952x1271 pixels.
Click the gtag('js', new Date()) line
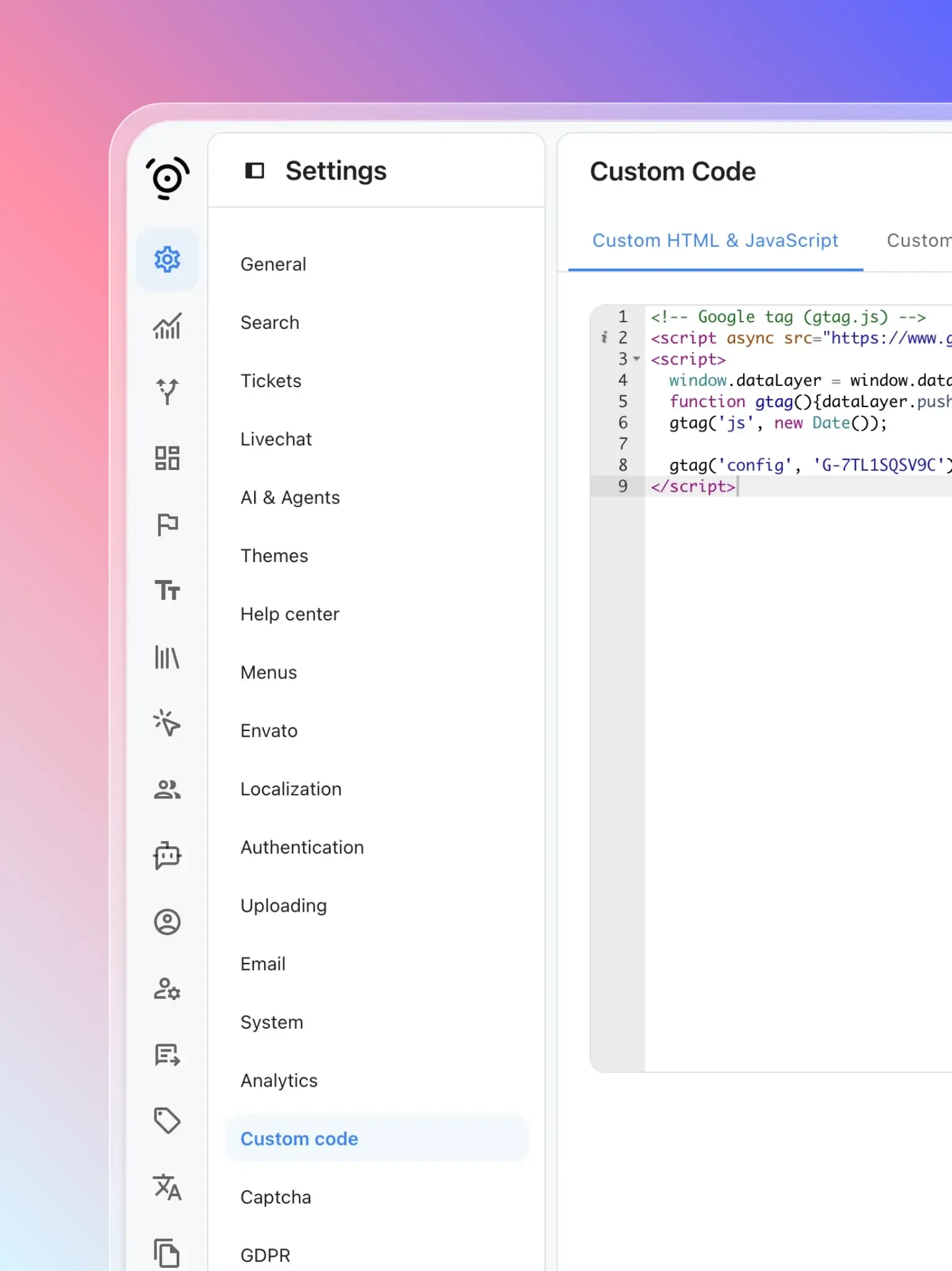click(778, 423)
